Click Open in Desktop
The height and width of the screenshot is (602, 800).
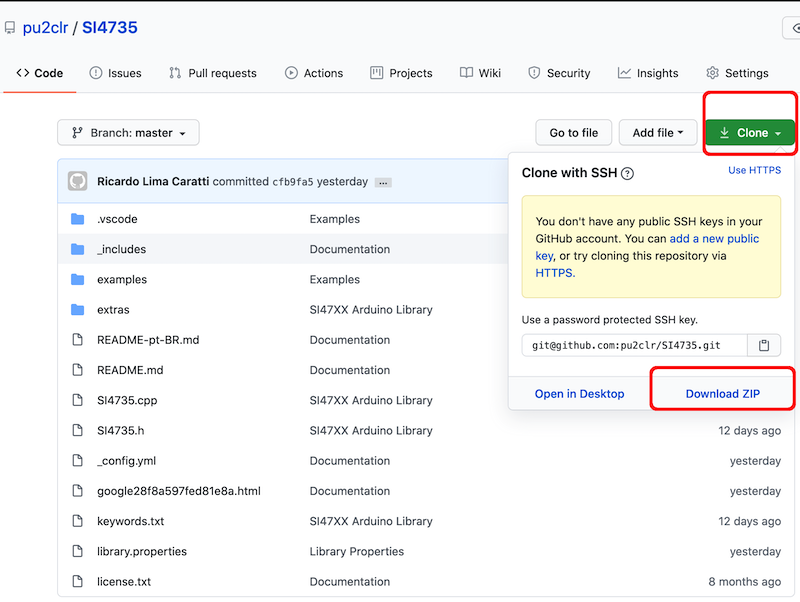tap(579, 394)
